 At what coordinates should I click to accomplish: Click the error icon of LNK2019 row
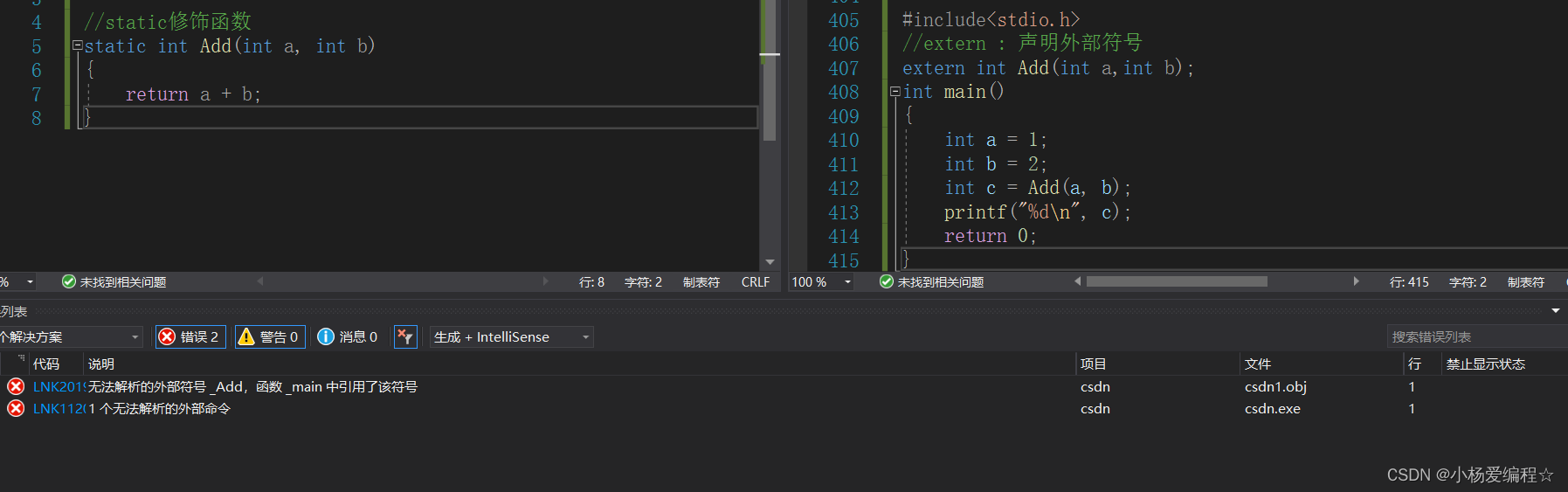point(16,386)
